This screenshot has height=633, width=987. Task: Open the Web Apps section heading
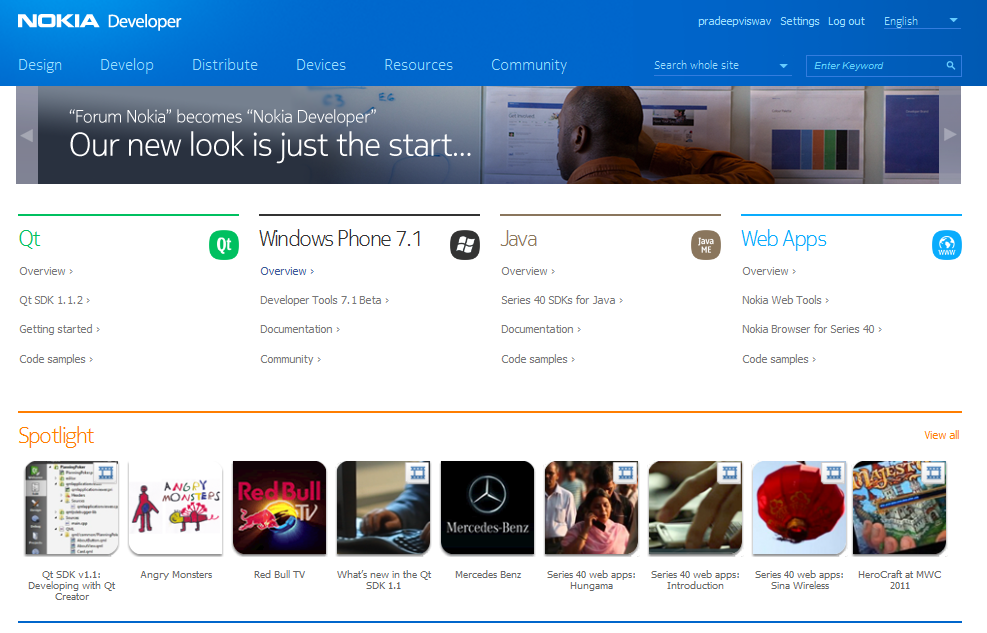pyautogui.click(x=784, y=239)
